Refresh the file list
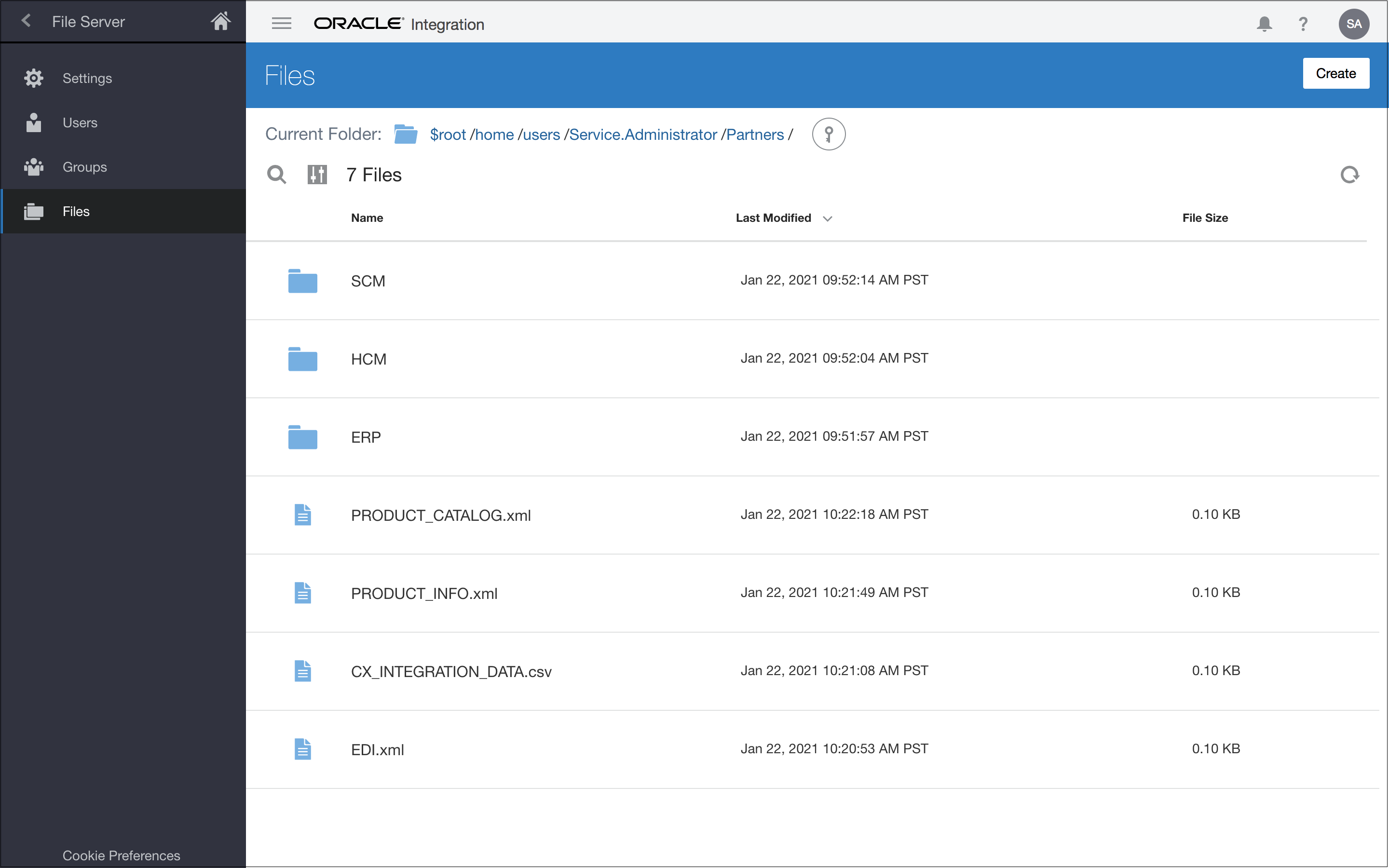Screen dimensions: 1389x868 [x=1349, y=175]
